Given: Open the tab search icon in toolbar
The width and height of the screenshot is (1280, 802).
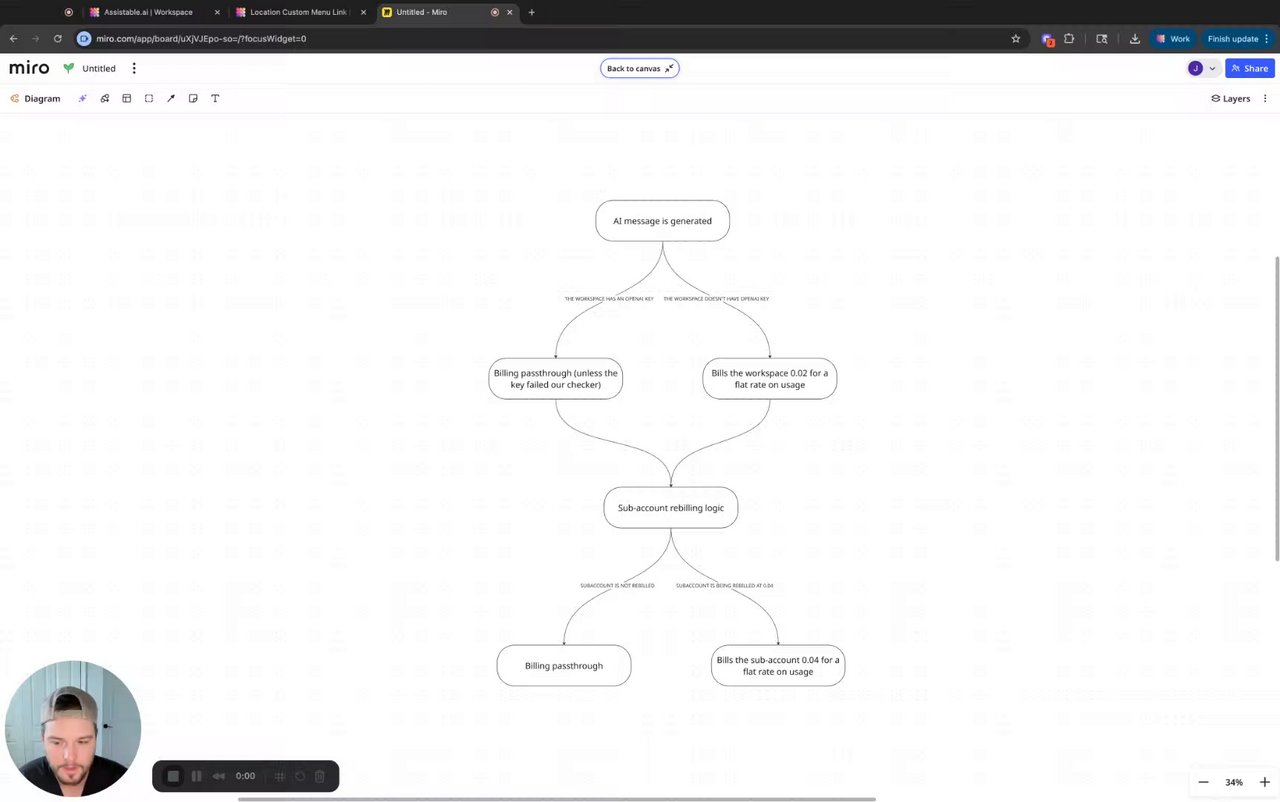Looking at the screenshot, I should click(1102, 39).
